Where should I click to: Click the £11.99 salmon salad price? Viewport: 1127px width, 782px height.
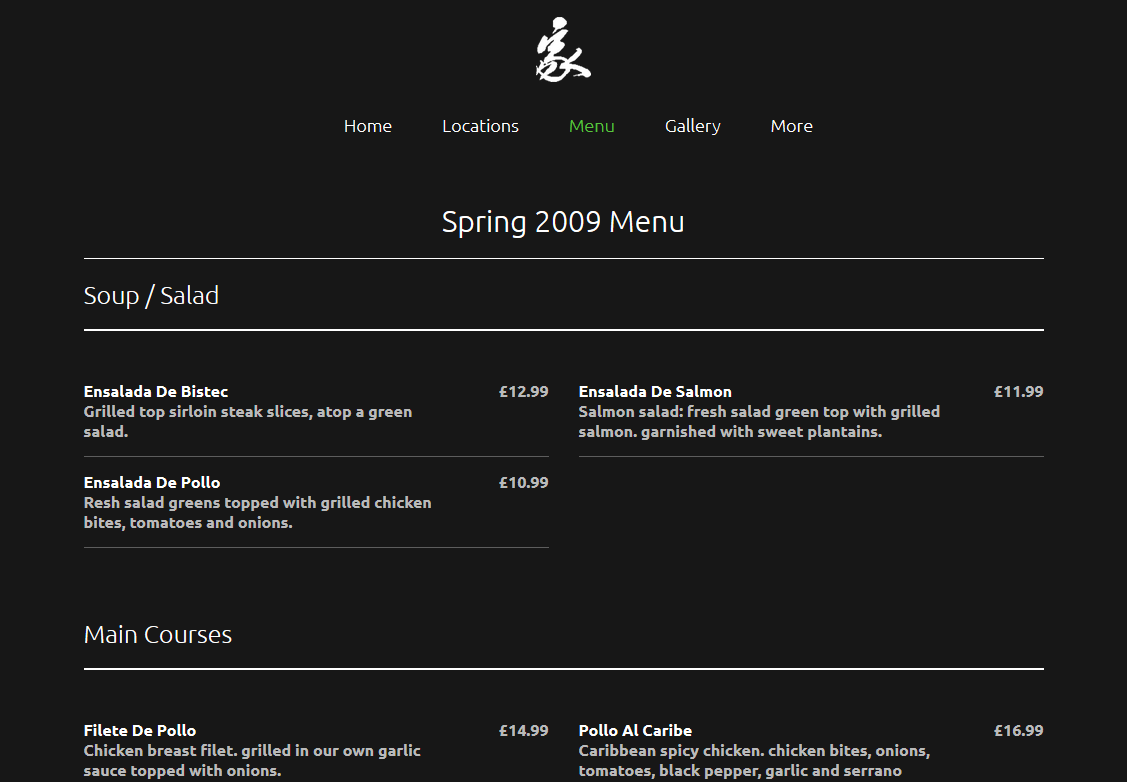click(x=1018, y=392)
